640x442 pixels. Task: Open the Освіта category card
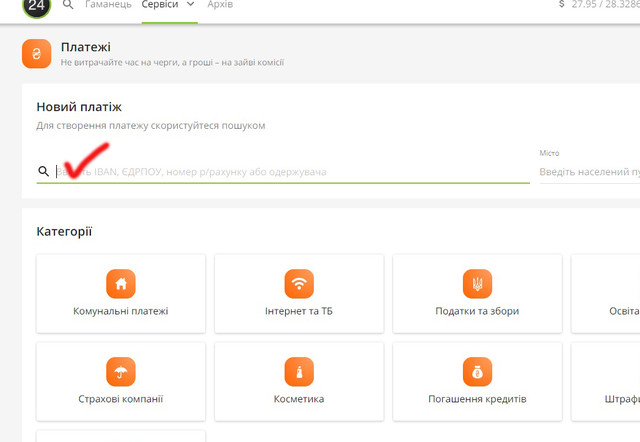(610, 293)
